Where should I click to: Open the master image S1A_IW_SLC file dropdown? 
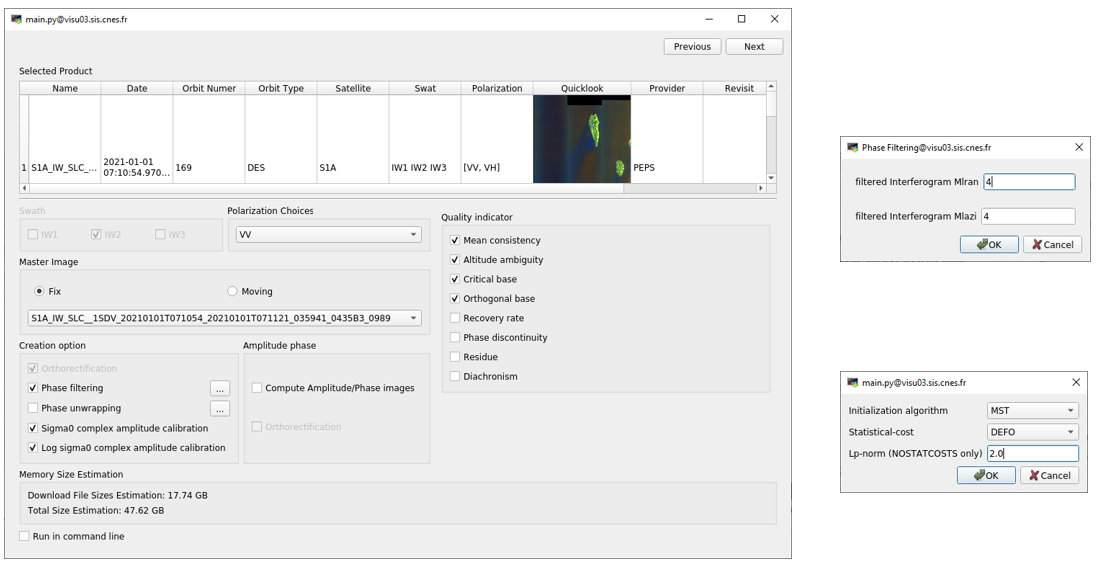224,318
